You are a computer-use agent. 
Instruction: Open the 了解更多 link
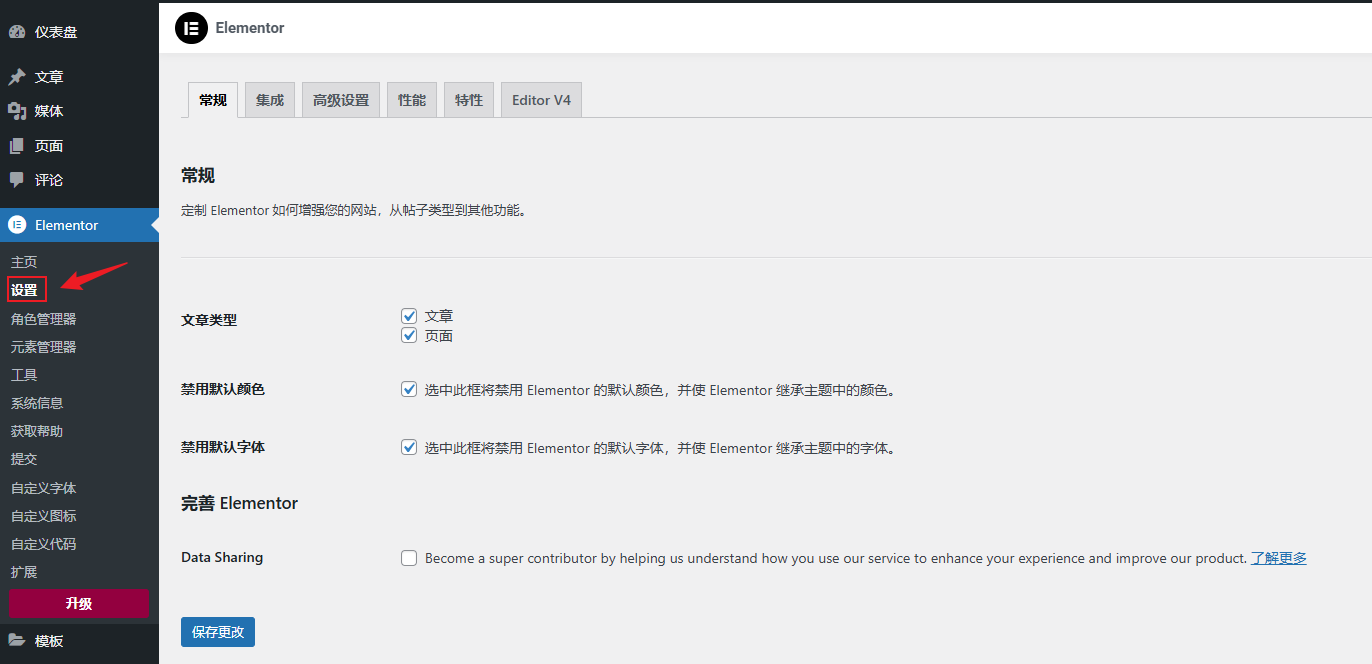(1278, 558)
